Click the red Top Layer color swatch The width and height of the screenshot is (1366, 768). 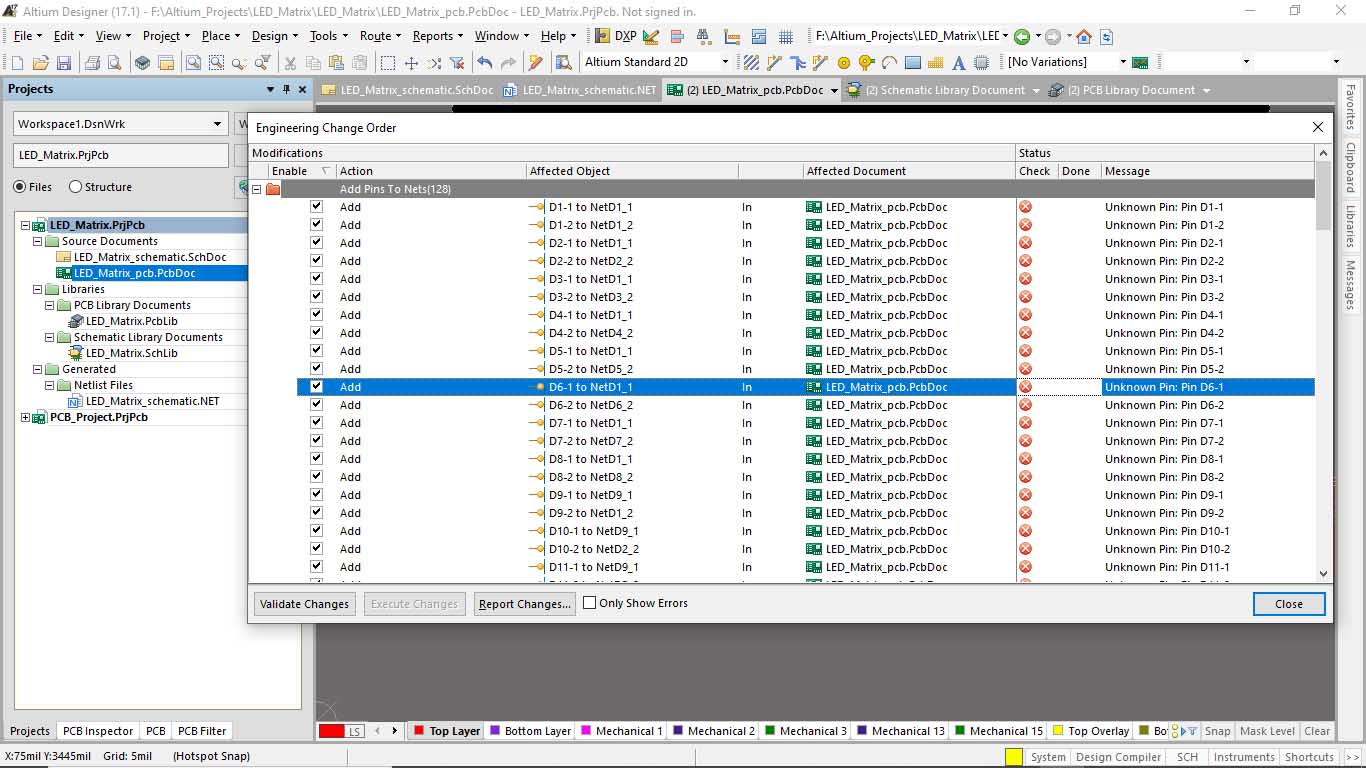point(331,731)
